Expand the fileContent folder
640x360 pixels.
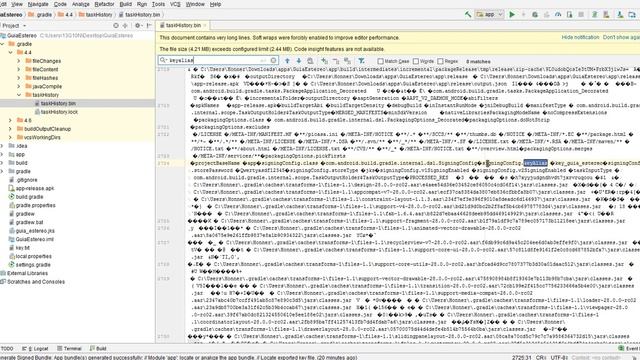click(x=19, y=69)
